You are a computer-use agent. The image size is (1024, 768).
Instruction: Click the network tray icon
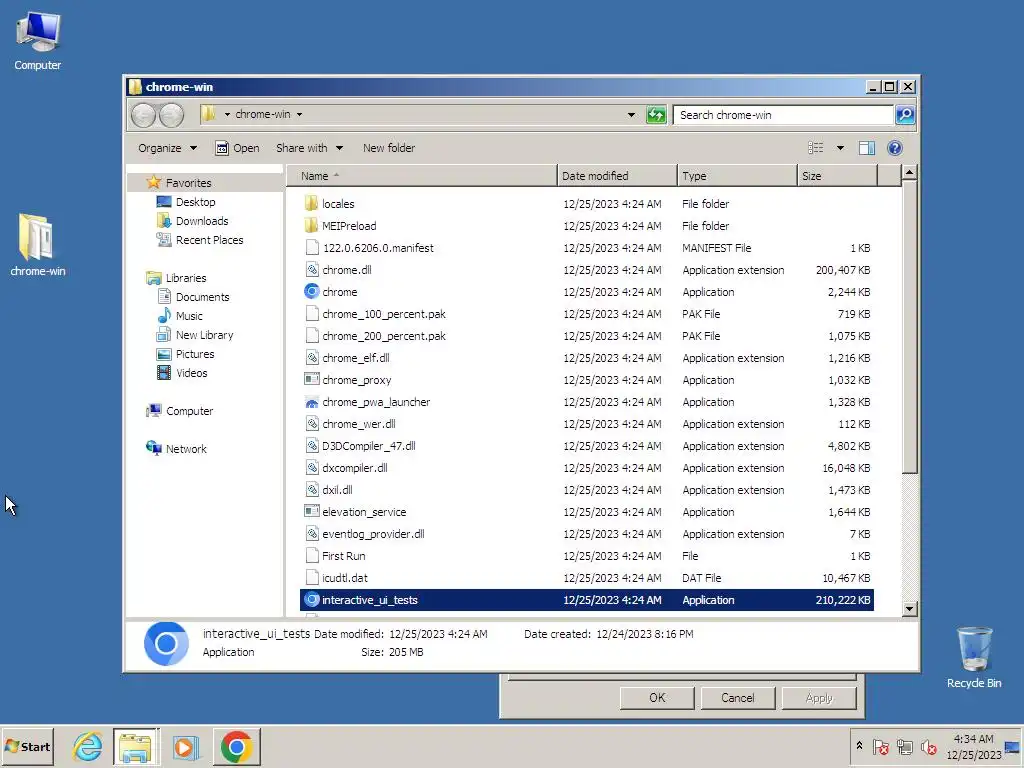pyautogui.click(x=904, y=747)
